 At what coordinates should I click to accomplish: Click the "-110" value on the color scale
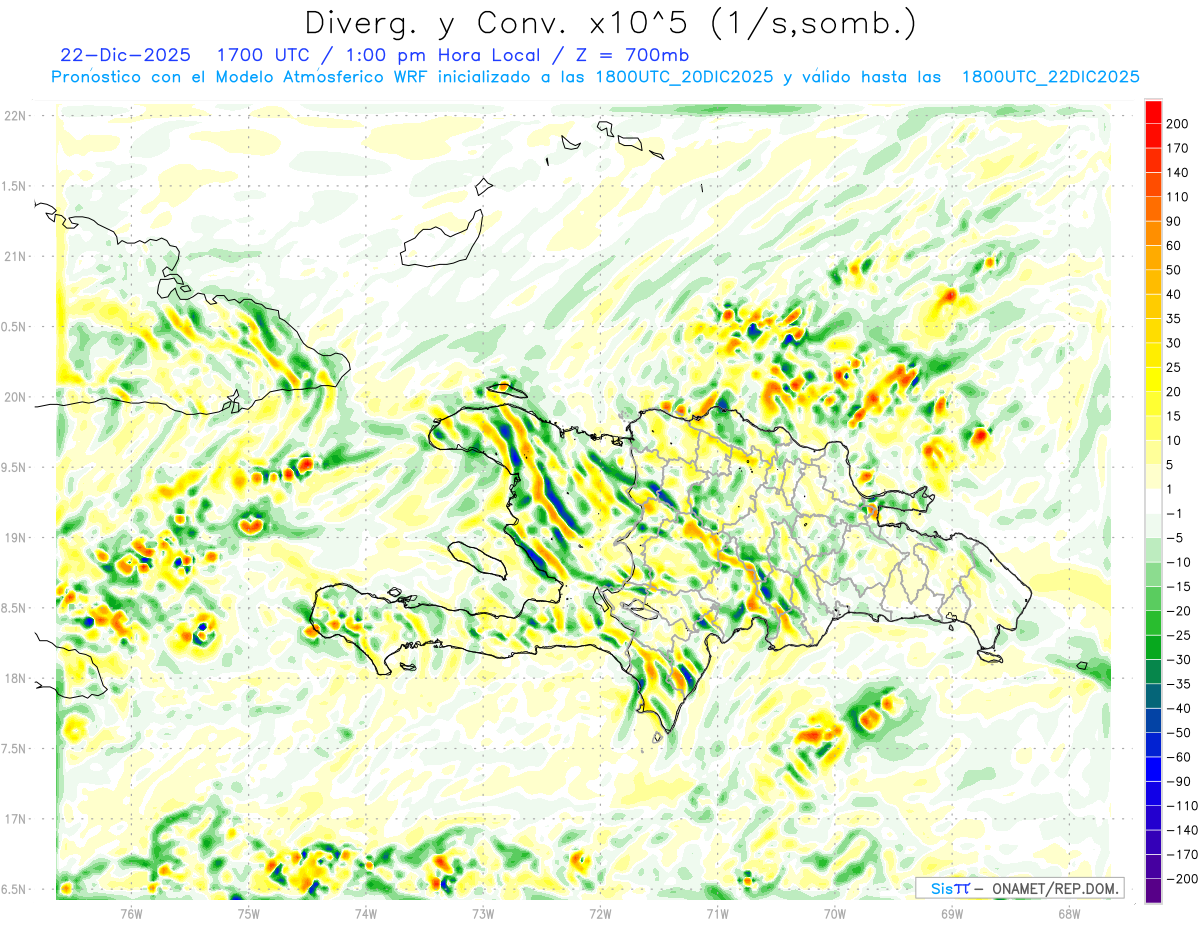[x=1183, y=806]
